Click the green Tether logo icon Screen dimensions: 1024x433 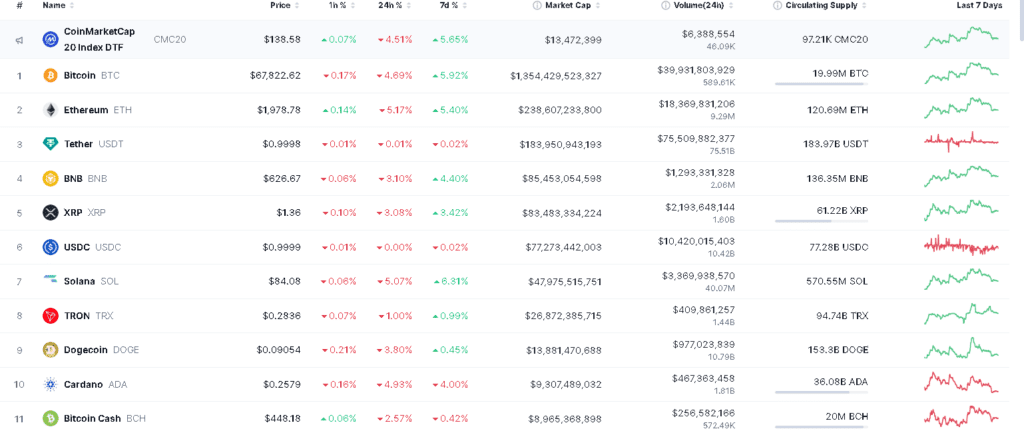[x=50, y=144]
